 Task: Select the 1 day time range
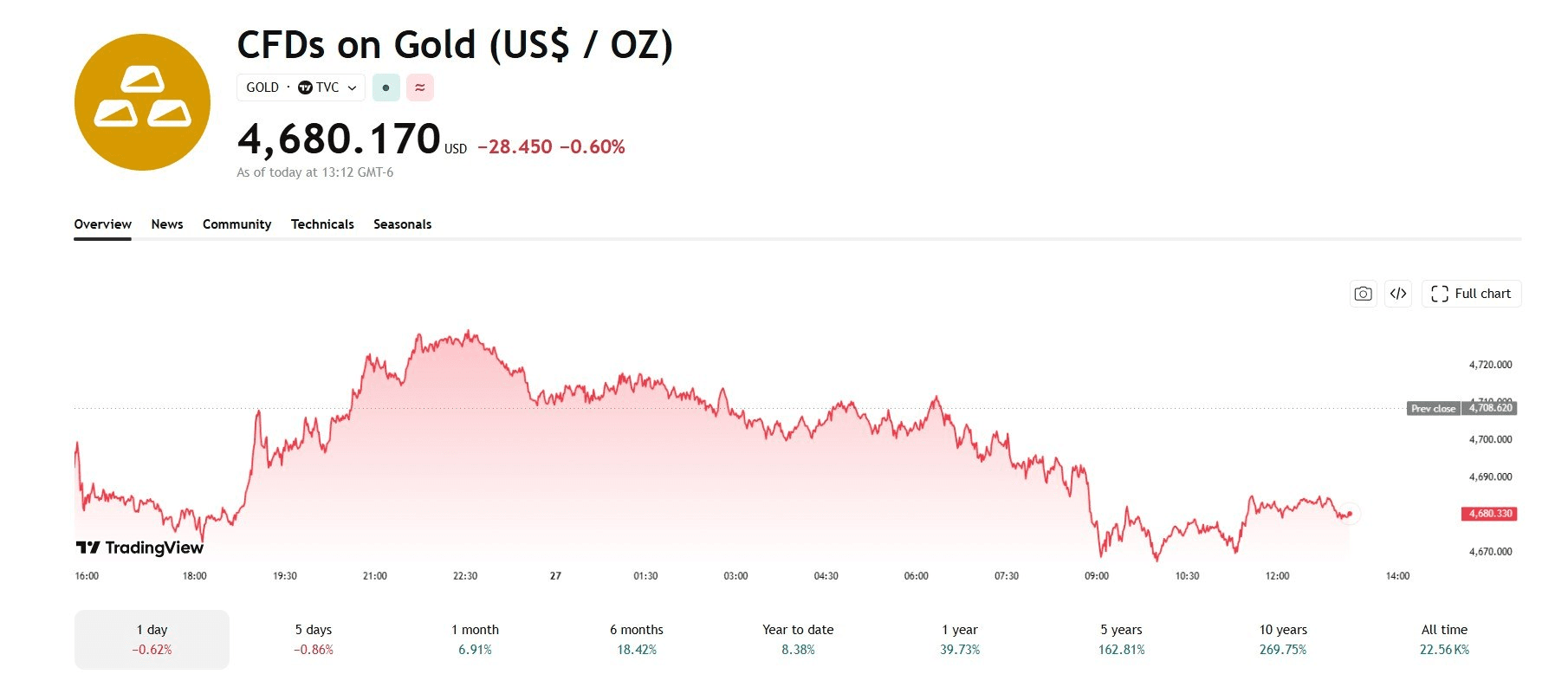[x=152, y=639]
